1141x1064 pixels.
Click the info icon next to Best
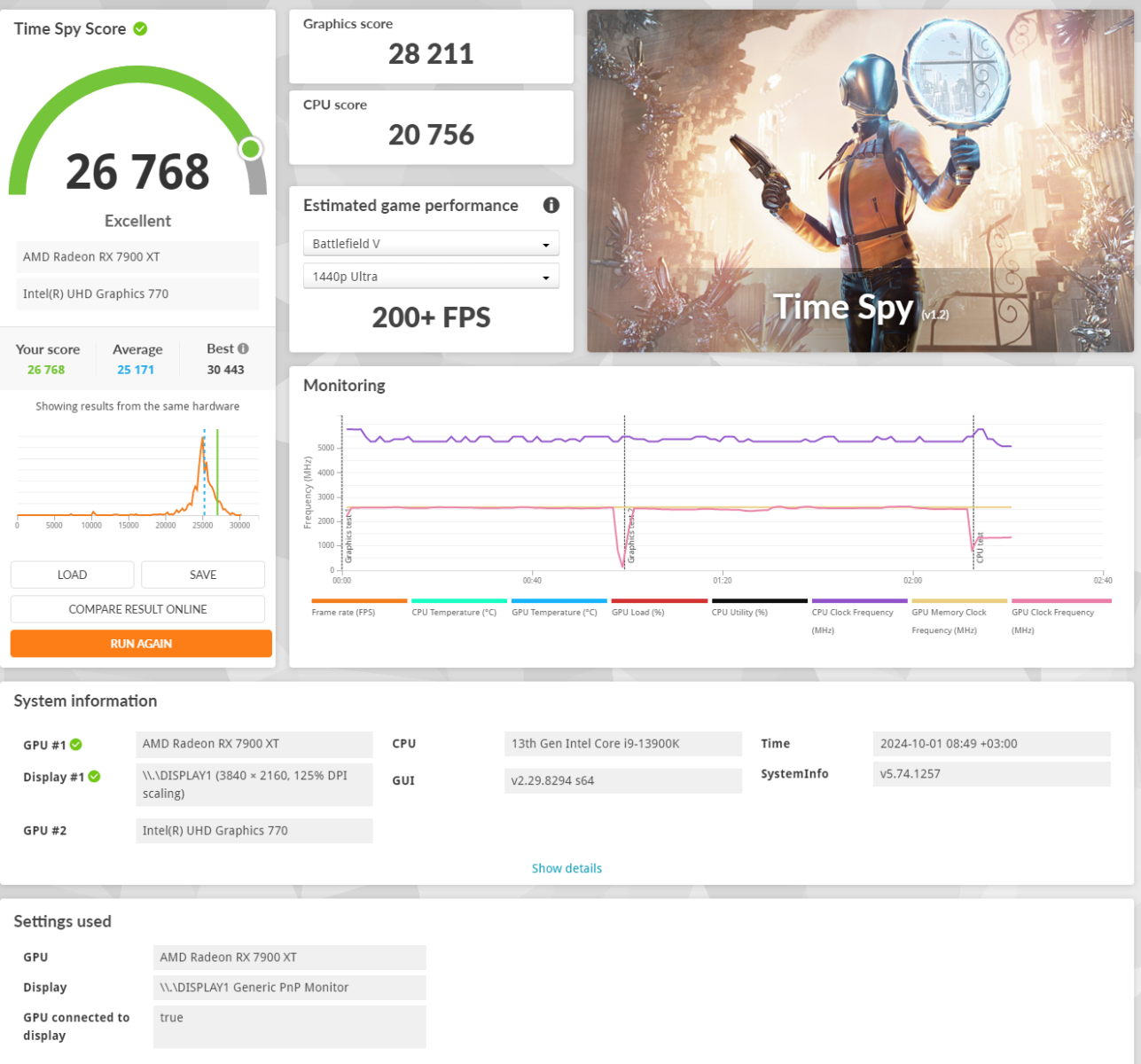(243, 348)
